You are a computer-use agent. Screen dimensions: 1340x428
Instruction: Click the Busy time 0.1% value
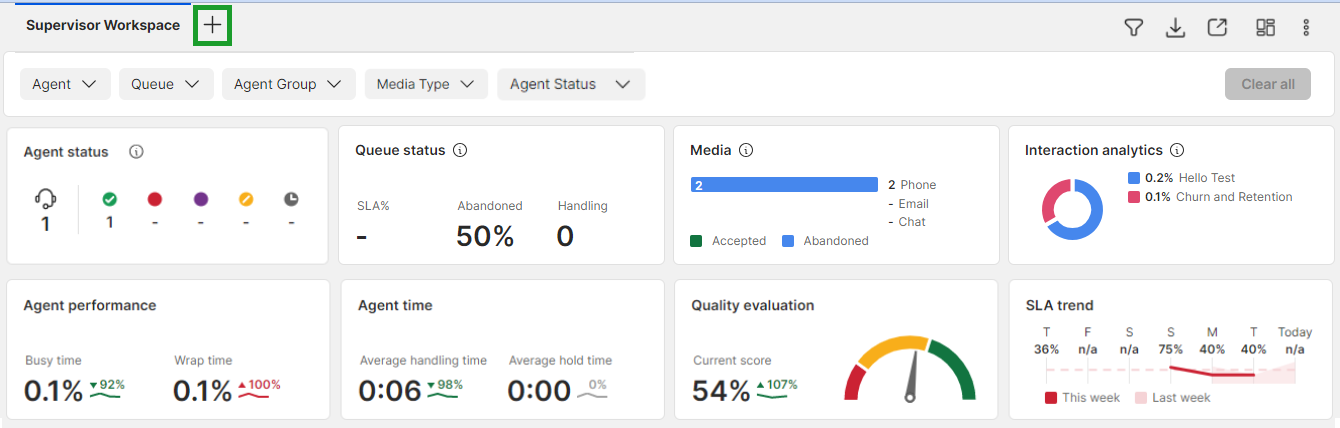(53, 391)
